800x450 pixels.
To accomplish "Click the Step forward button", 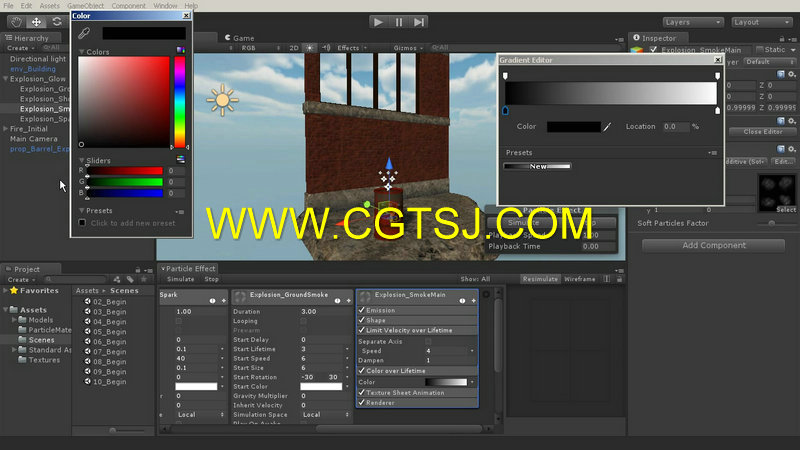I will 419,22.
